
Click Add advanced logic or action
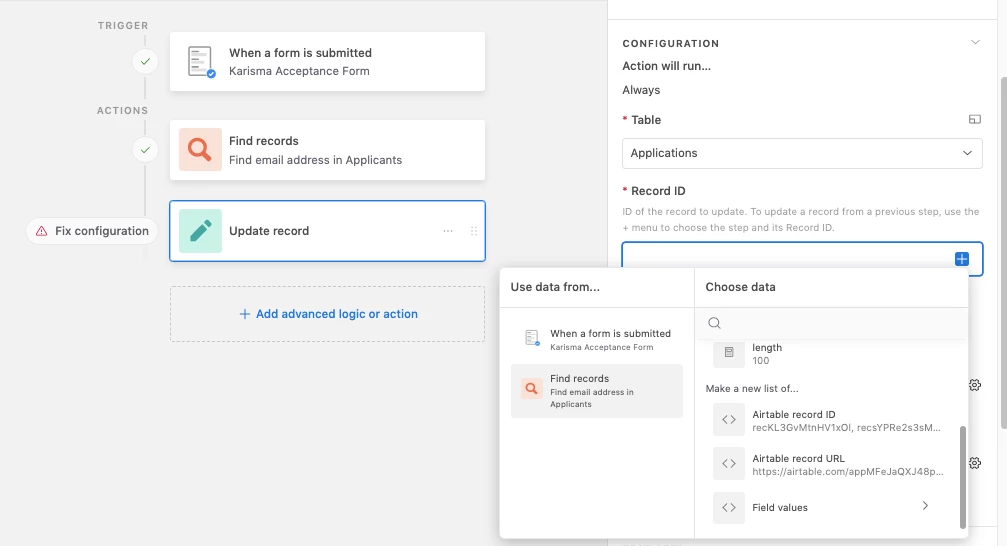(327, 314)
